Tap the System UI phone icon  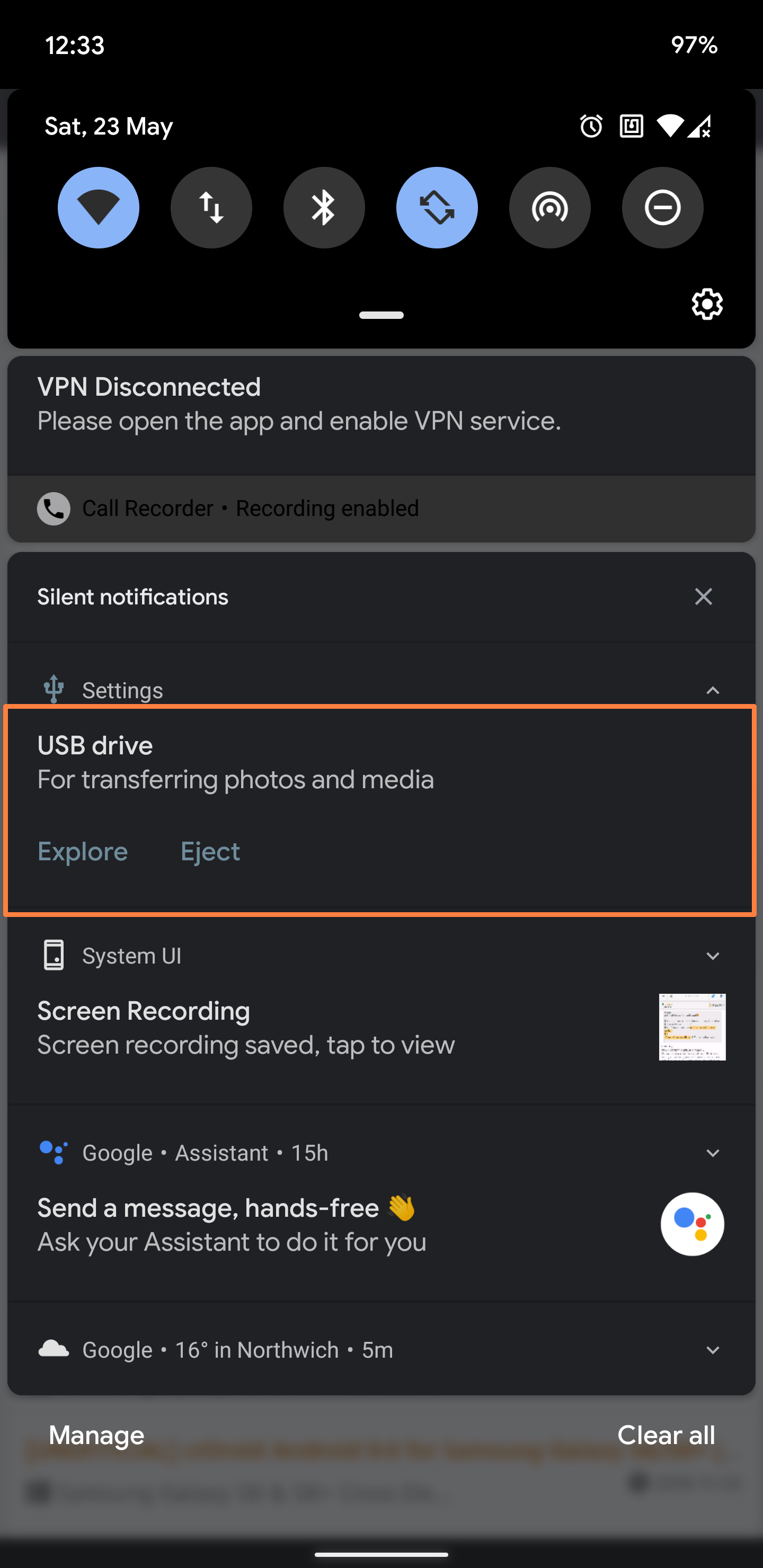click(54, 955)
